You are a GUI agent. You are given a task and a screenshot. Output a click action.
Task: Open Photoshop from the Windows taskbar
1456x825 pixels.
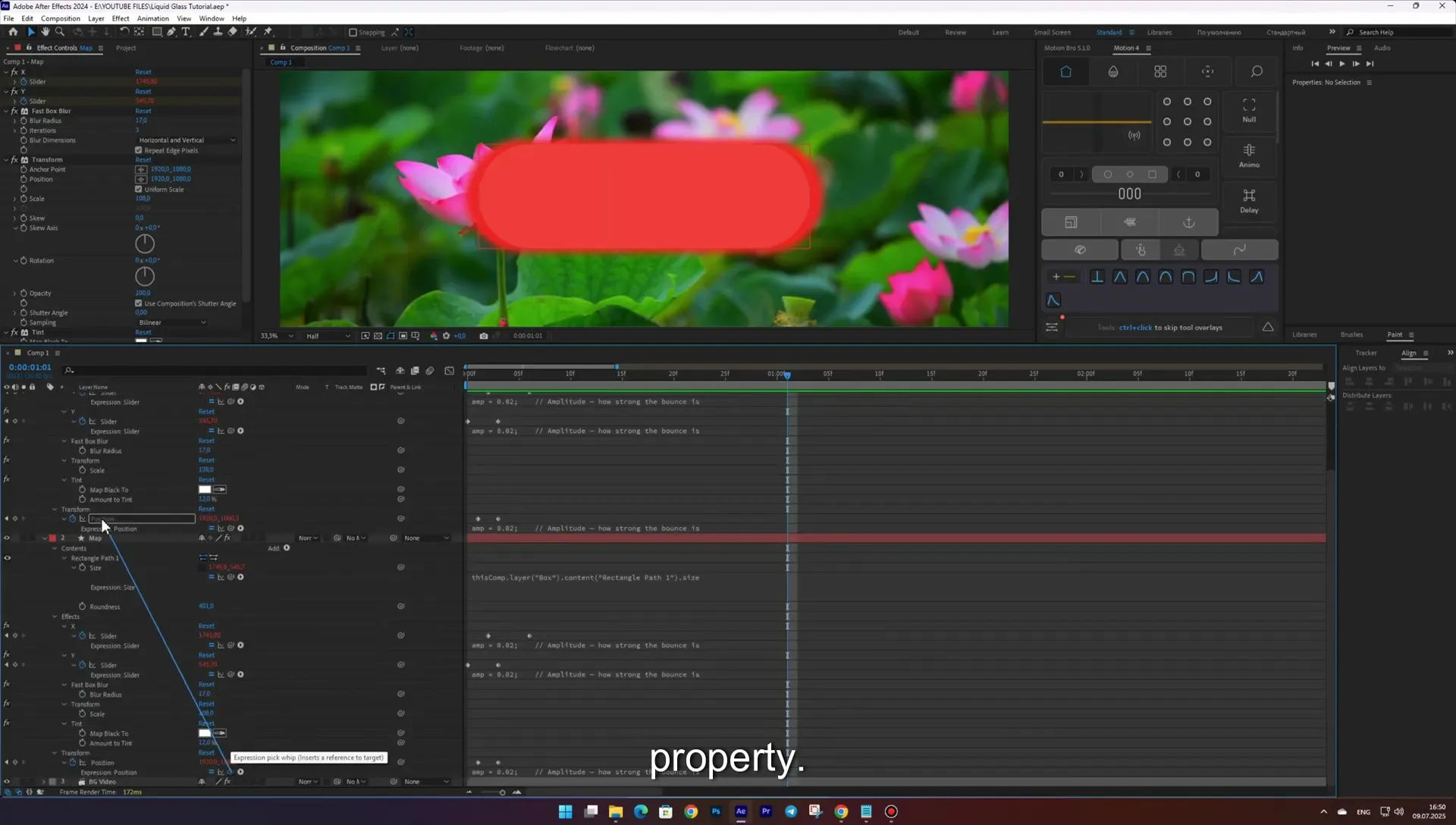[x=716, y=811]
